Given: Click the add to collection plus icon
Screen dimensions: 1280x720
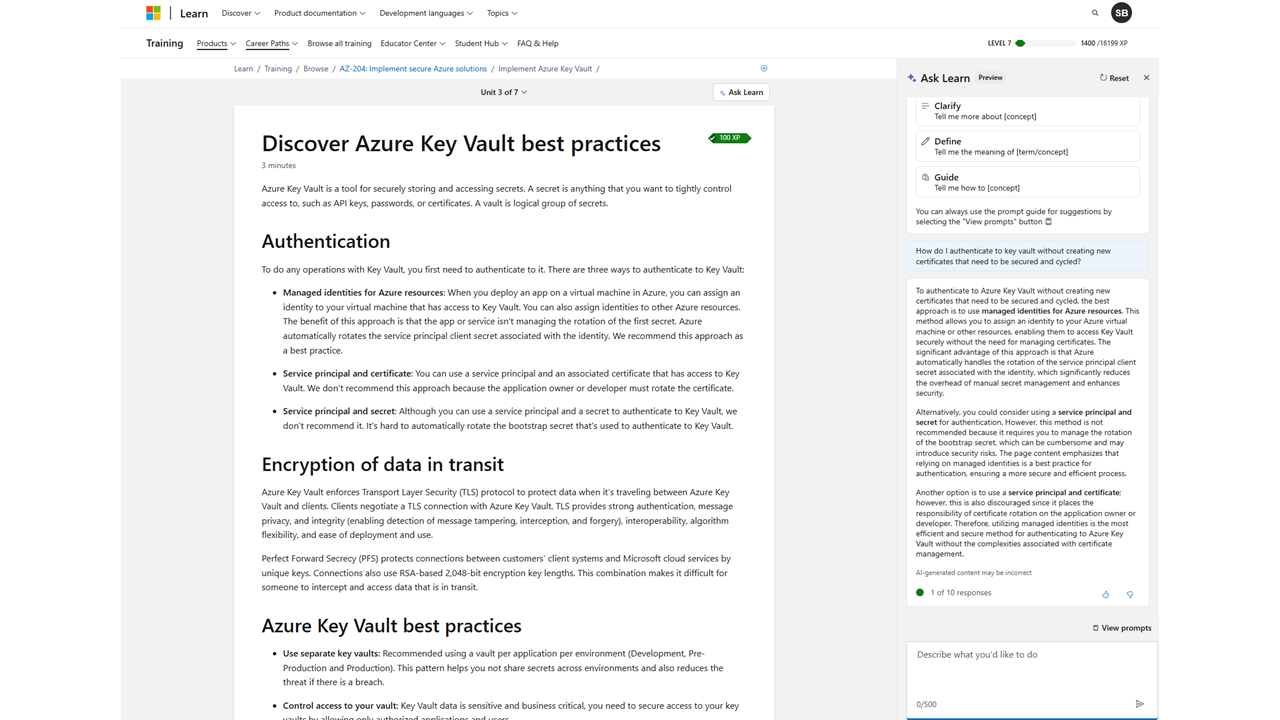Looking at the screenshot, I should 764,68.
